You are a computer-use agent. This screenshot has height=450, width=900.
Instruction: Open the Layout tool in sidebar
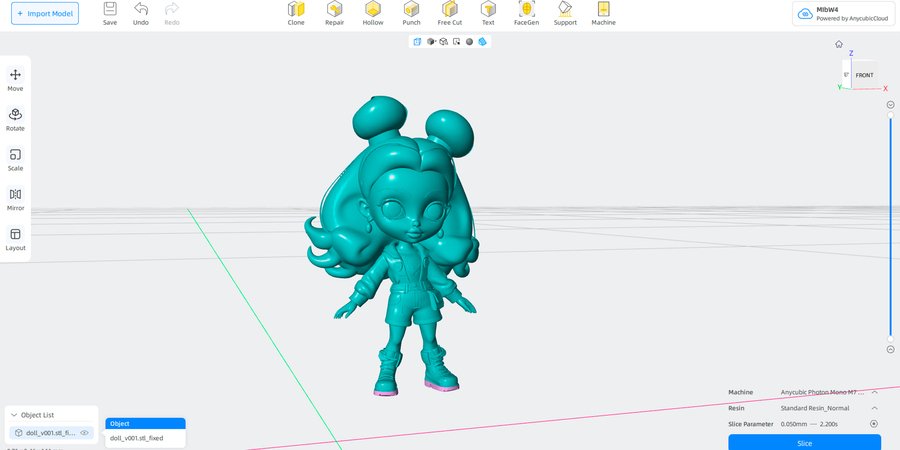tap(15, 239)
